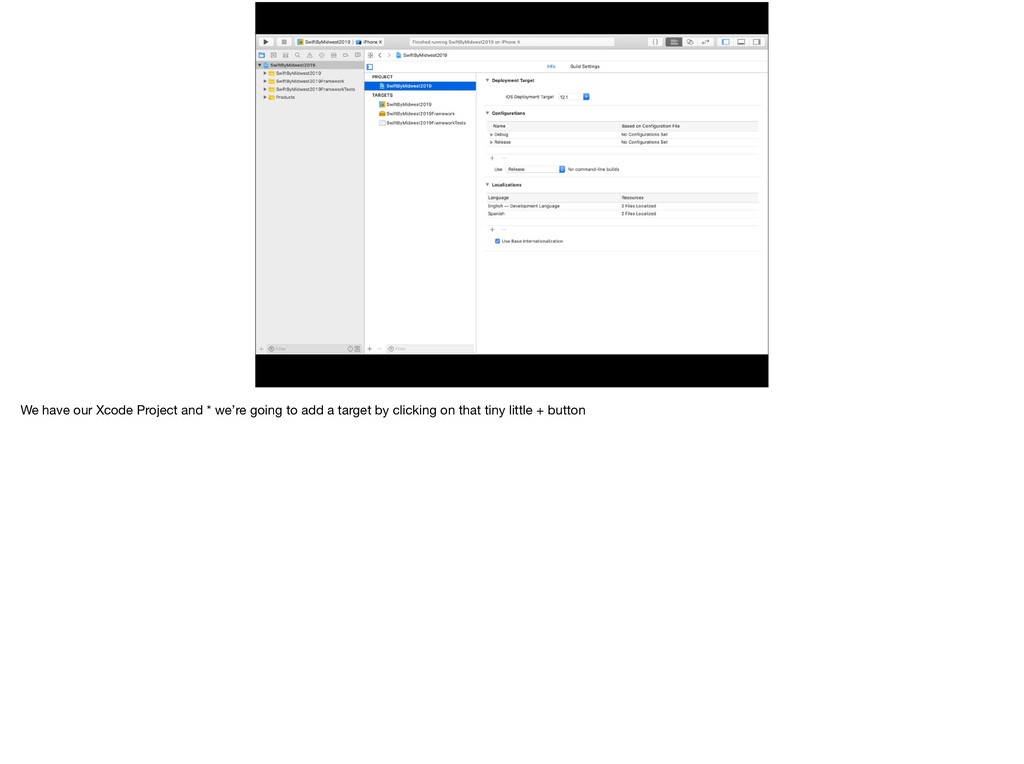The width and height of the screenshot is (1024, 764).
Task: Expand the SwiftByMidwest2019 folder in navigator
Action: pyautogui.click(x=265, y=73)
